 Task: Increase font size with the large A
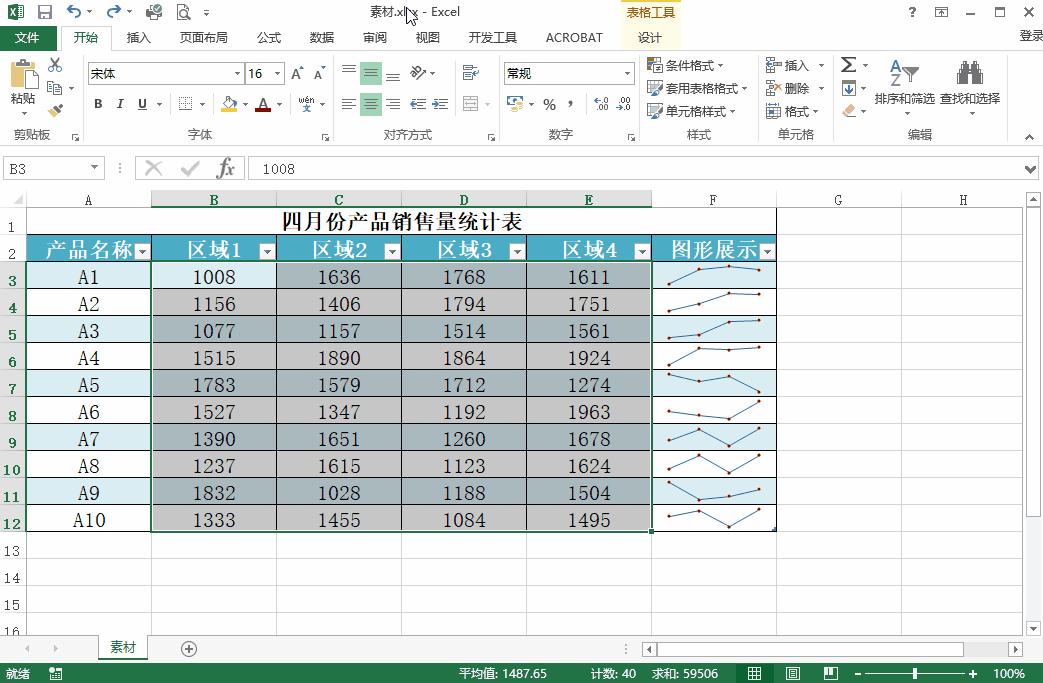pos(297,74)
